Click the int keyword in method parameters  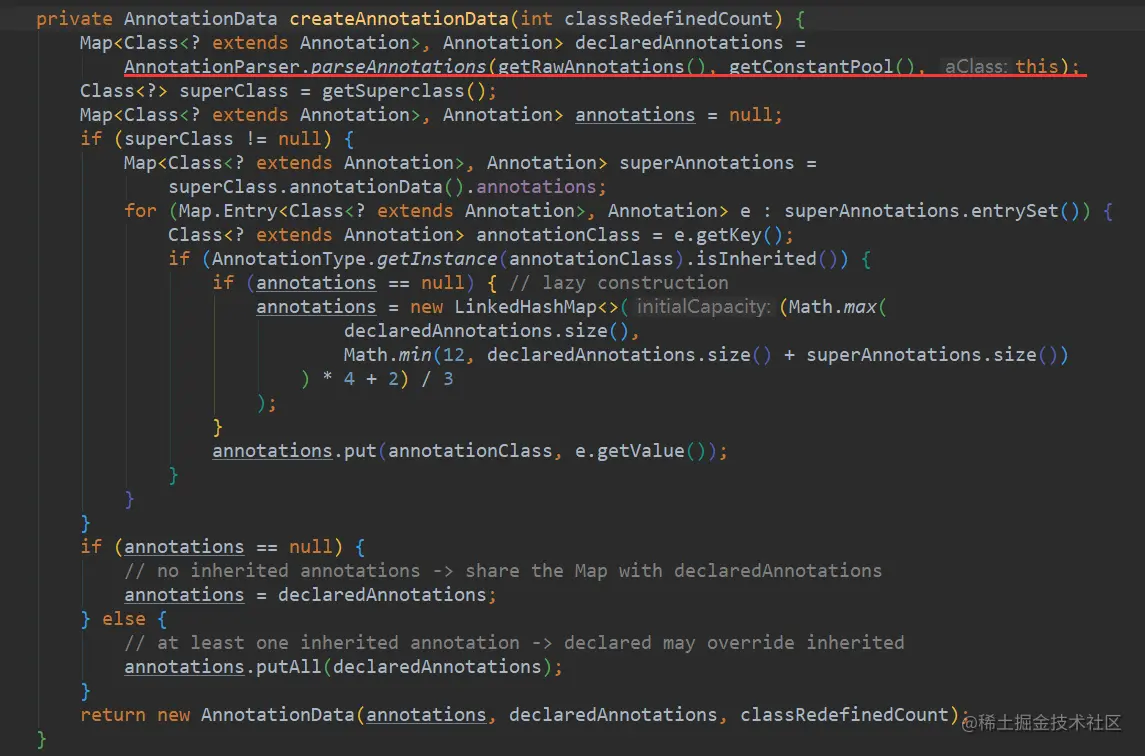536,18
